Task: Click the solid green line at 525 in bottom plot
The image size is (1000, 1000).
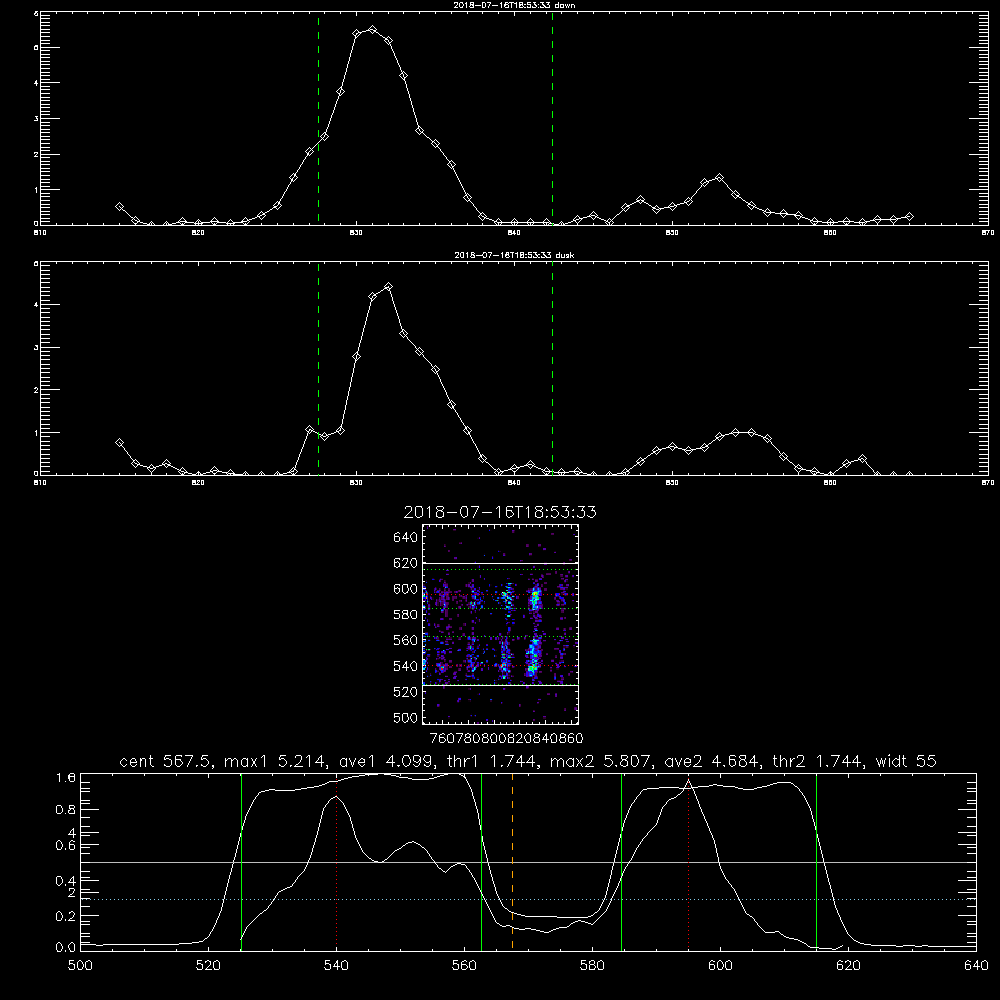Action: click(241, 861)
